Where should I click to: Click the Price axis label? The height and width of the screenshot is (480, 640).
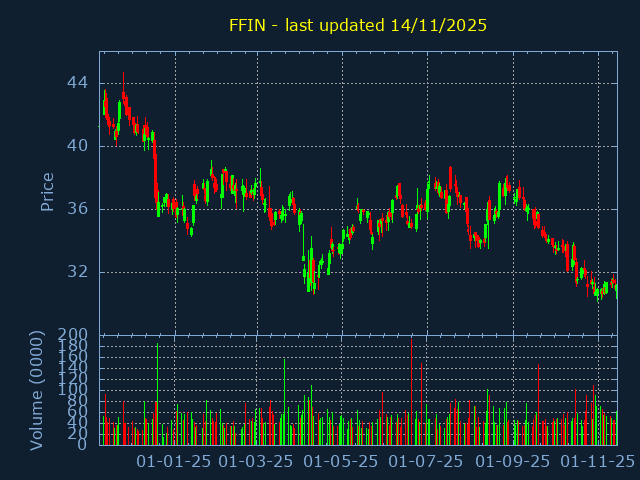[47, 191]
